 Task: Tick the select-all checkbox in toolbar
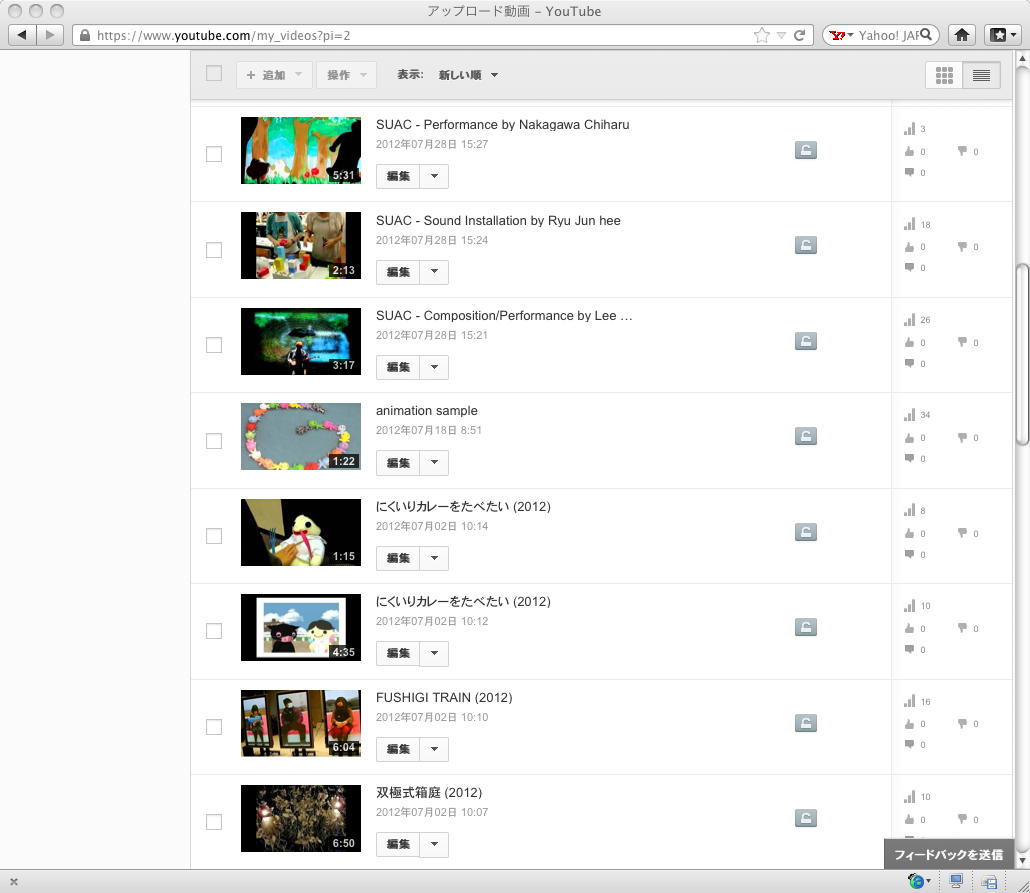(x=213, y=73)
